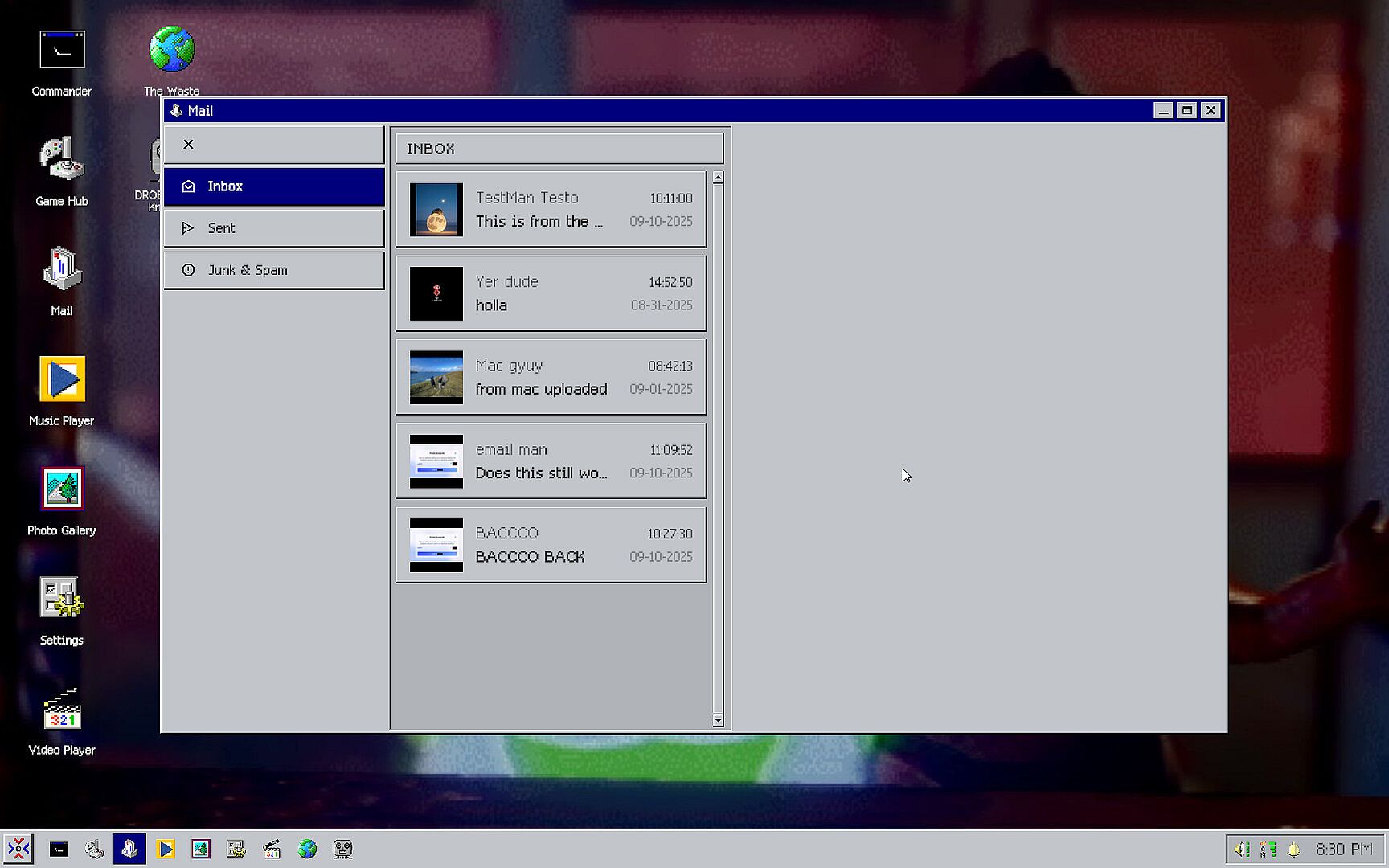Open the Settings desktop icon
Image resolution: width=1389 pixels, height=868 pixels.
tap(62, 599)
